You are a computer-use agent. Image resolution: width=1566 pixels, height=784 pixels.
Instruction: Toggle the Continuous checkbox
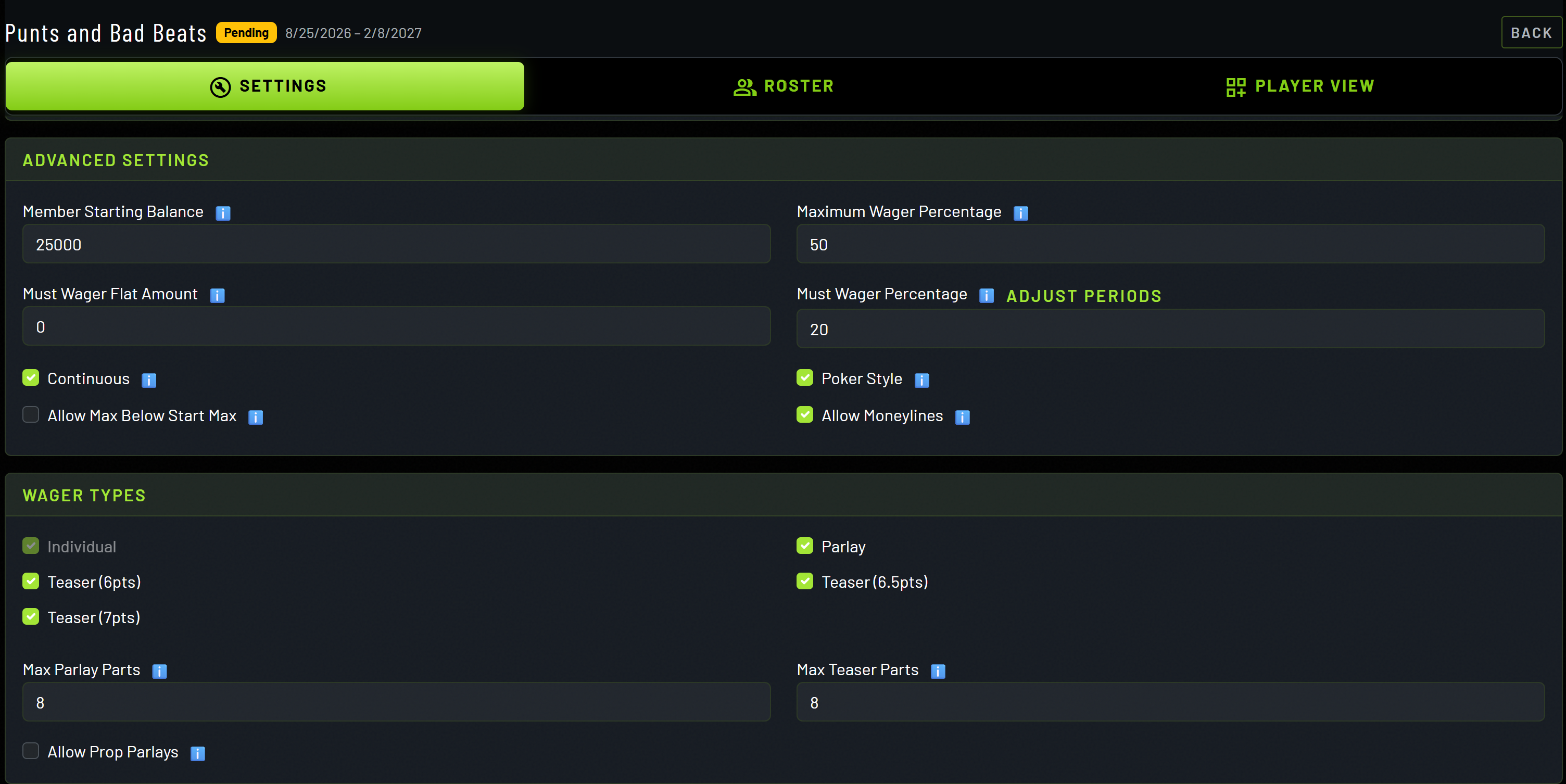[x=31, y=378]
